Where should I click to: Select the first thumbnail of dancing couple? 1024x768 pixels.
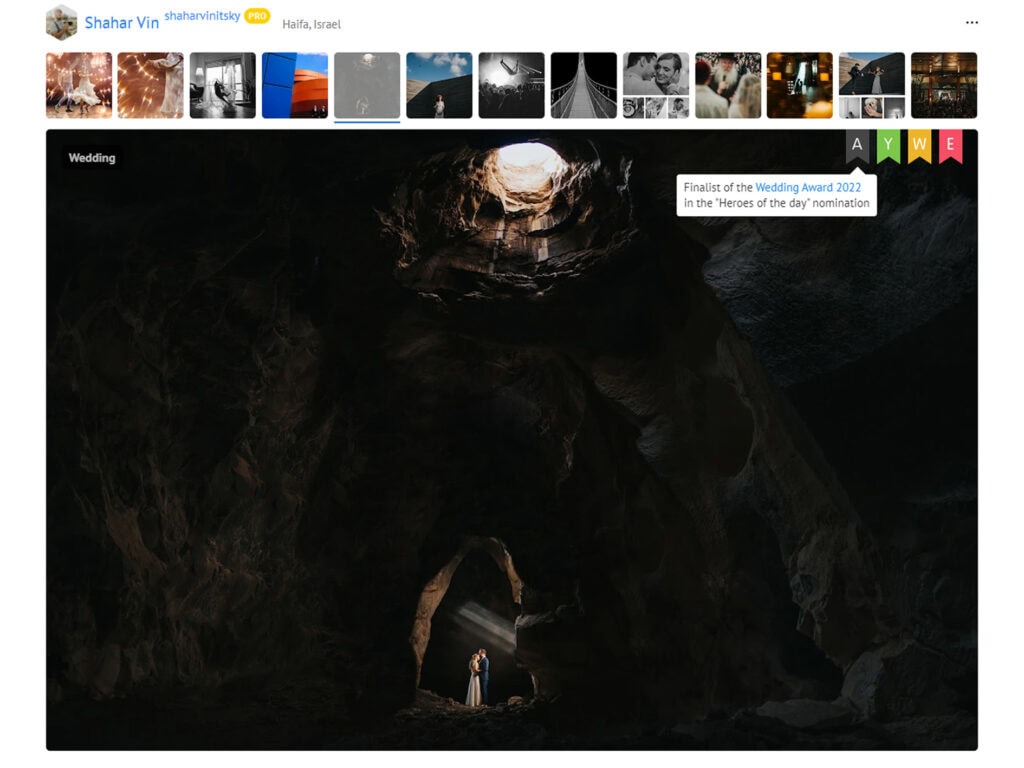[x=79, y=86]
